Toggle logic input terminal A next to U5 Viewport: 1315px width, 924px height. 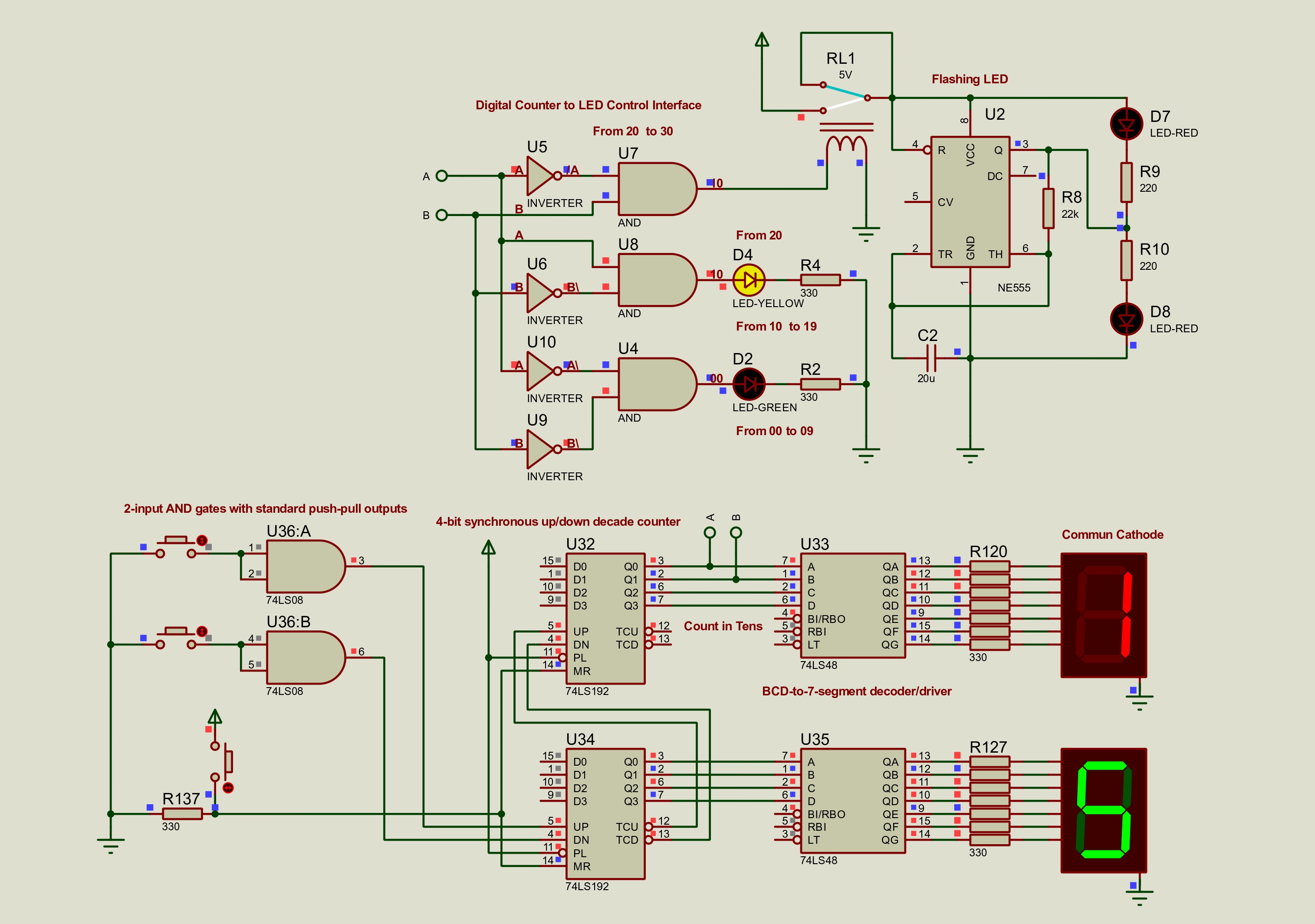pos(441,176)
